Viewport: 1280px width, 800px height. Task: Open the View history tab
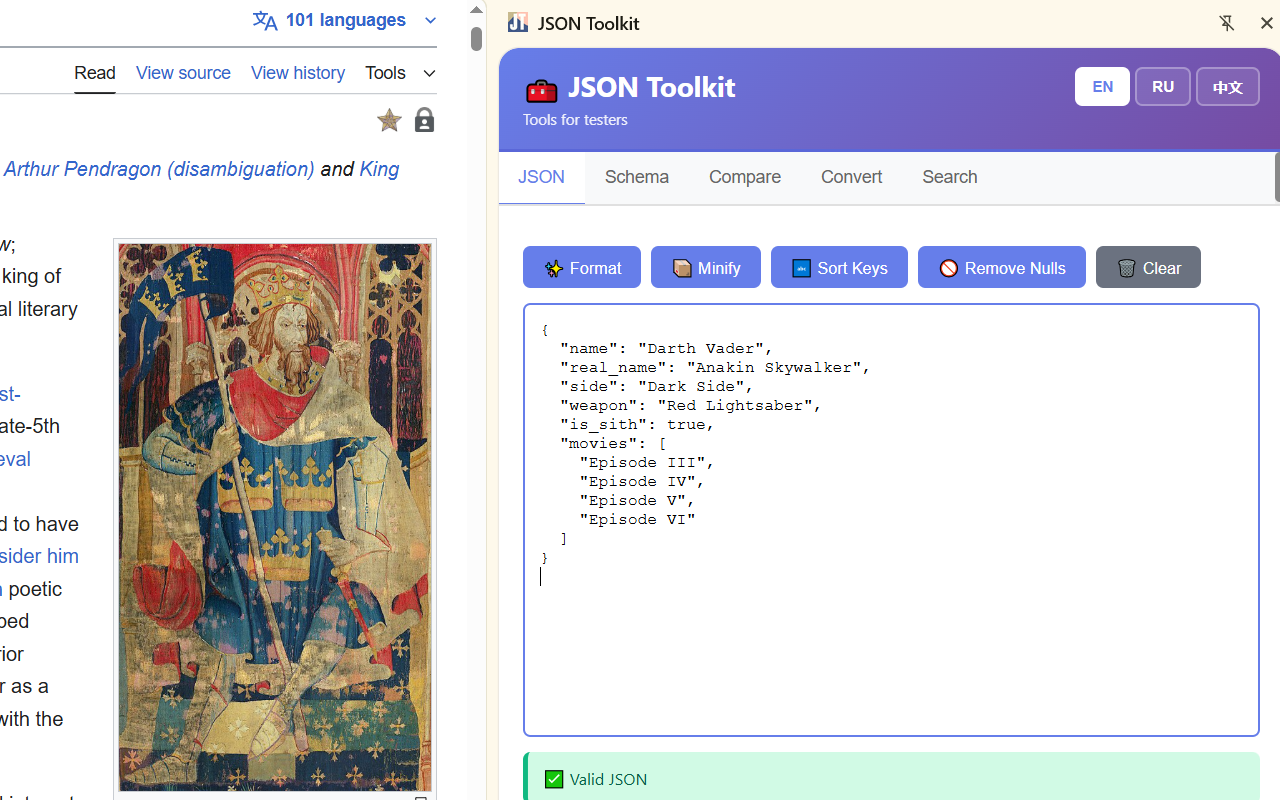point(298,73)
